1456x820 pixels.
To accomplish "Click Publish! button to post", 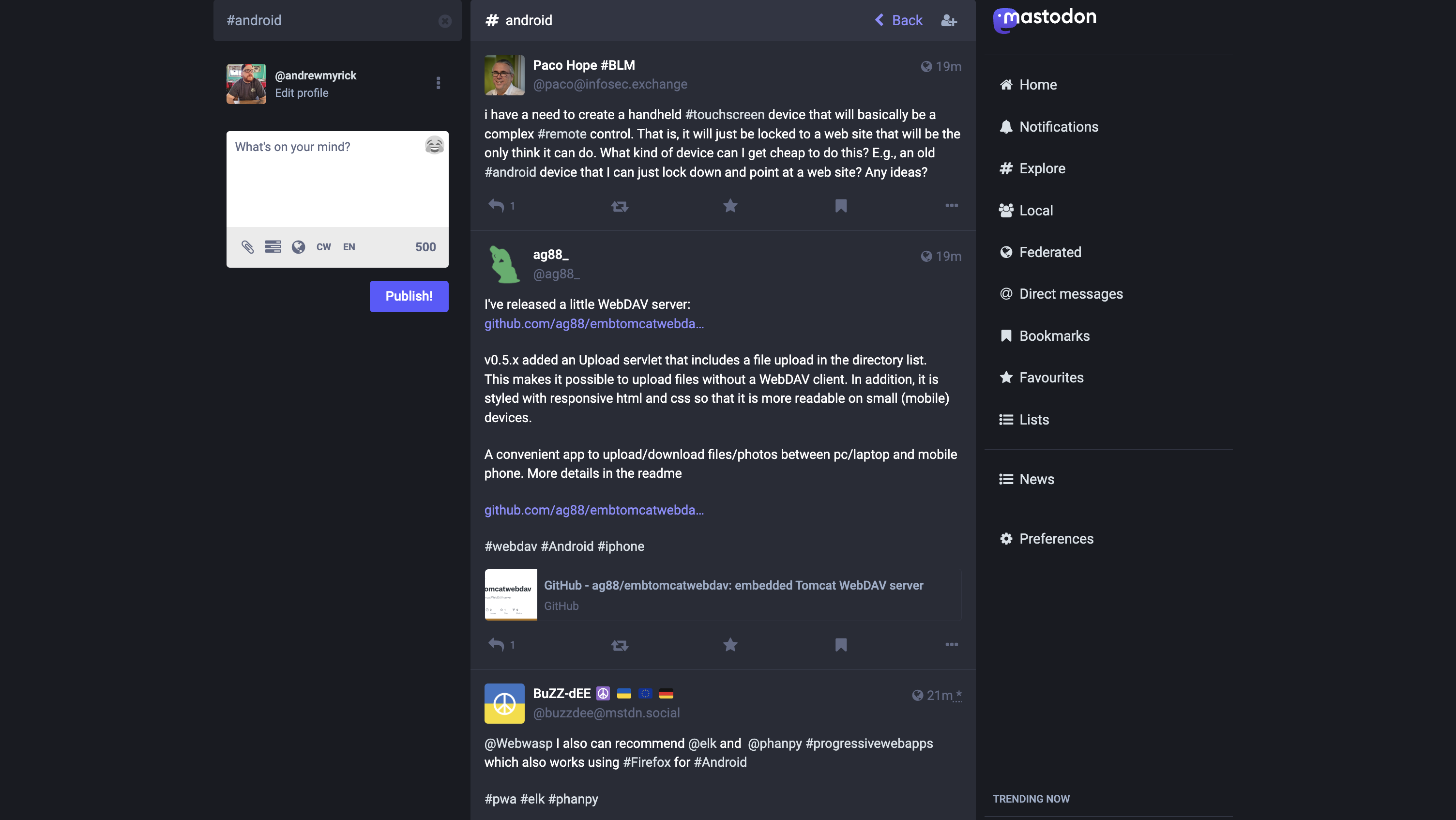I will point(409,296).
